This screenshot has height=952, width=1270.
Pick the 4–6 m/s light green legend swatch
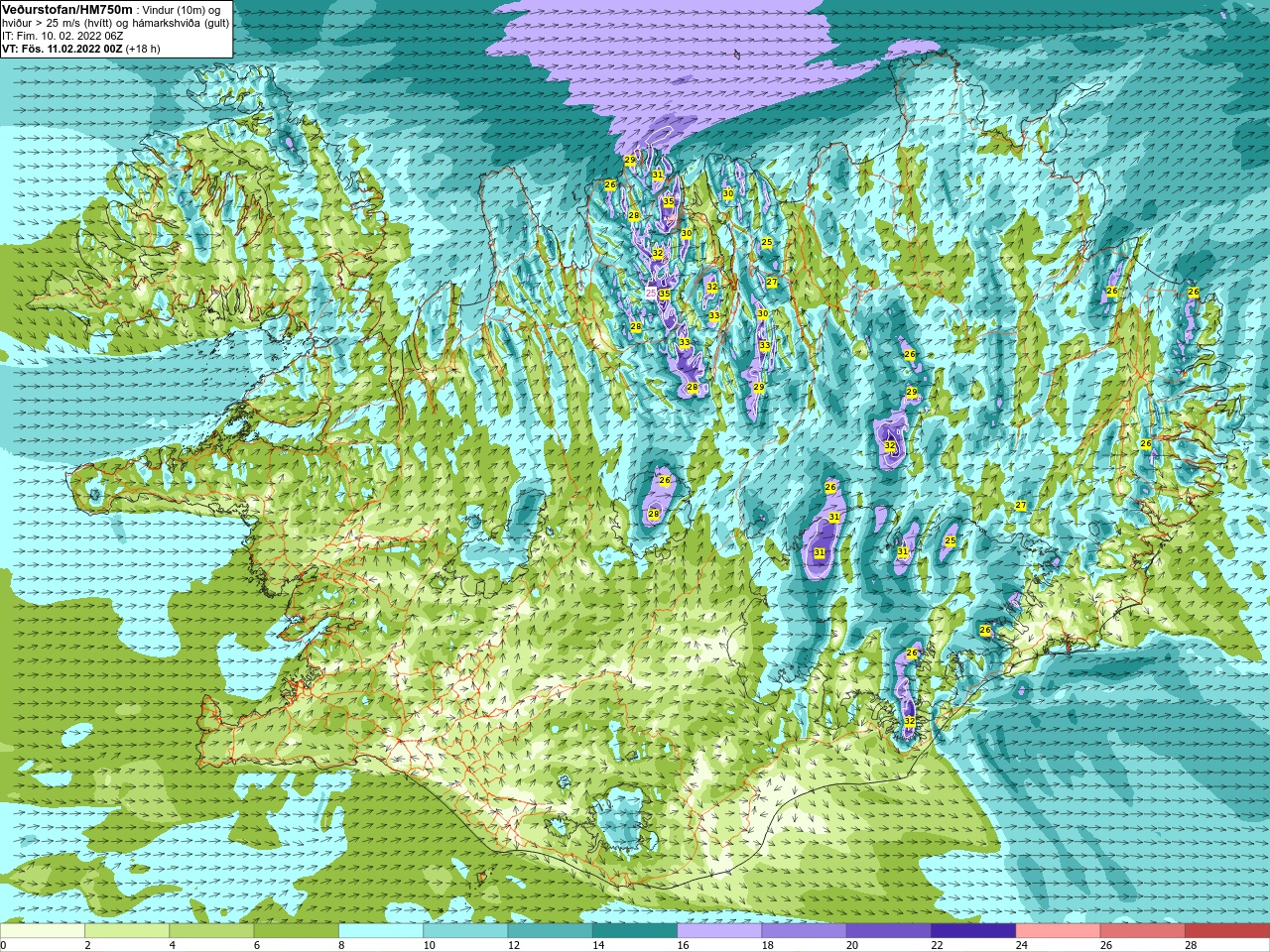click(211, 931)
